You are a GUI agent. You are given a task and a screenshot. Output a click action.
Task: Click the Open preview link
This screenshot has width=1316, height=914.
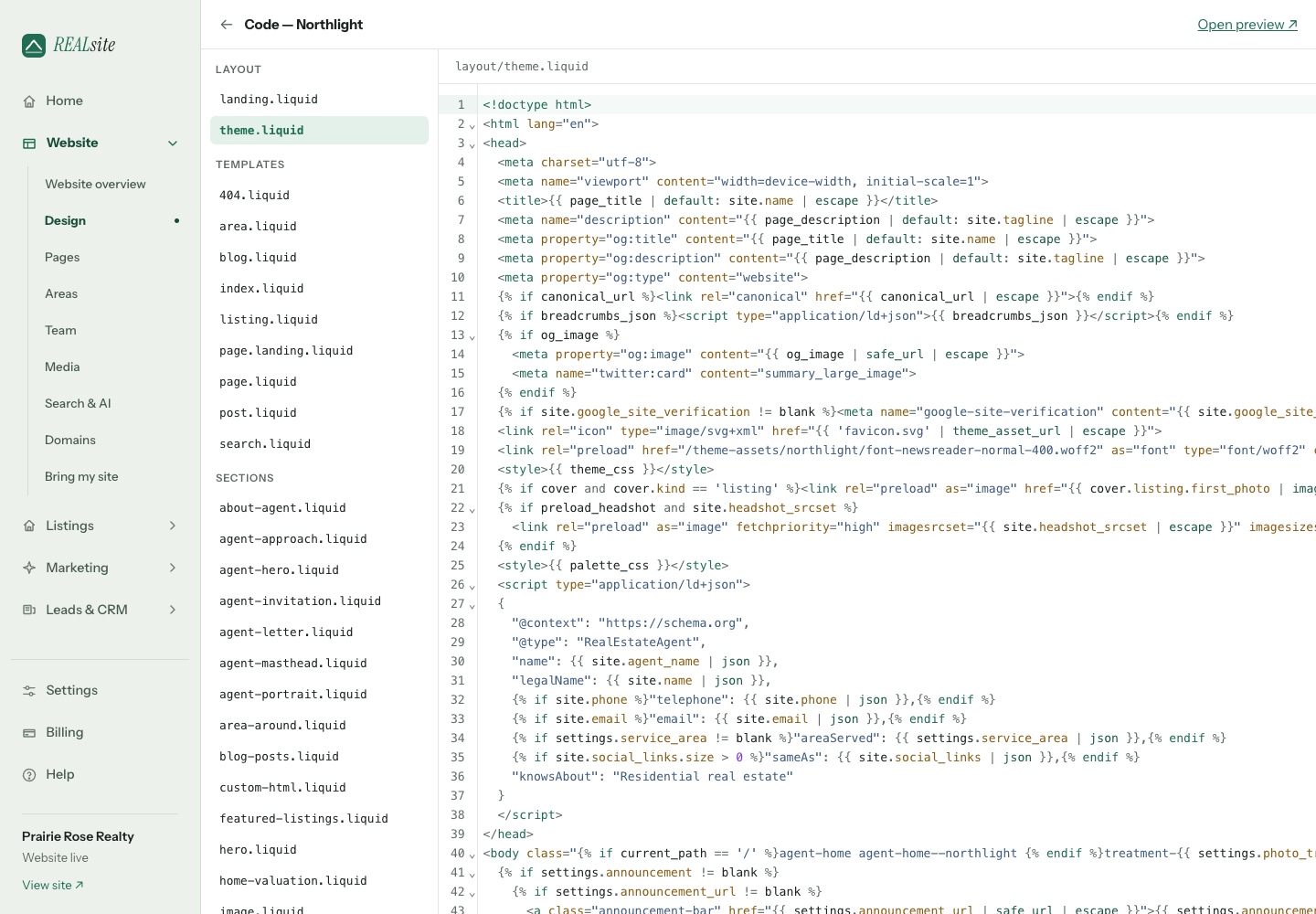tap(1247, 25)
